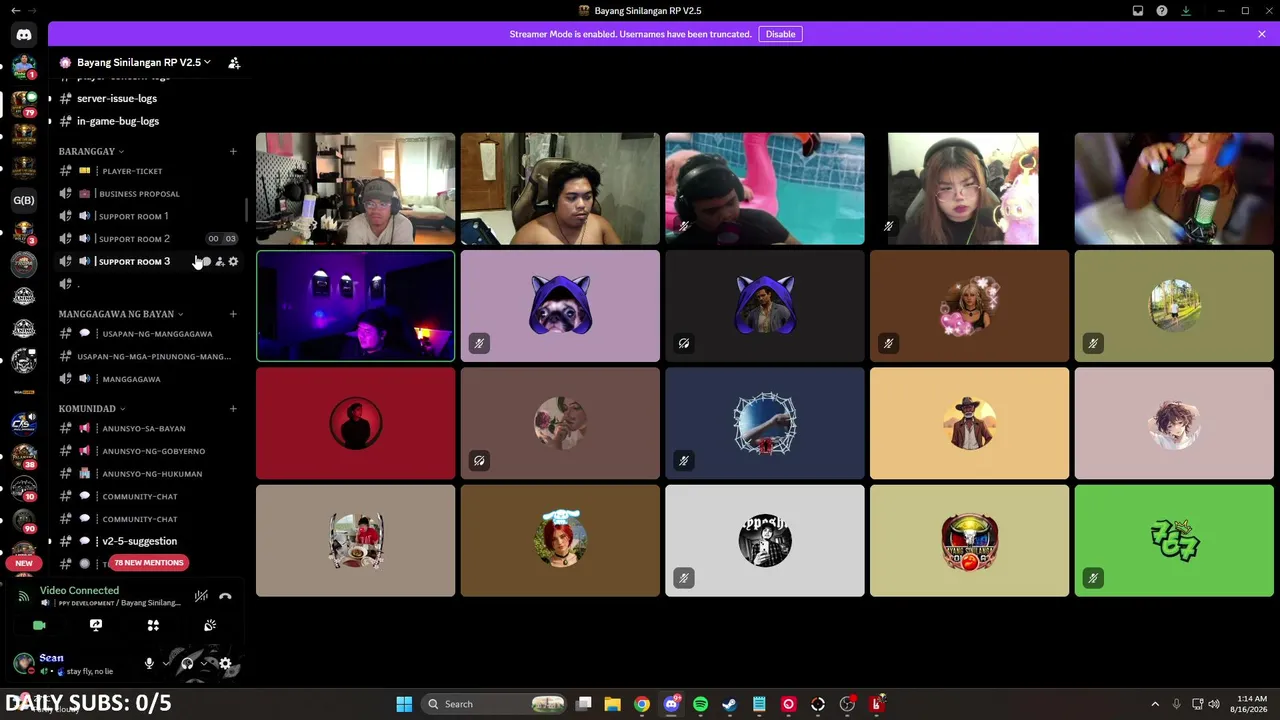The height and width of the screenshot is (720, 1280).
Task: Add a channel to the BARANGGAY category
Action: point(233,152)
